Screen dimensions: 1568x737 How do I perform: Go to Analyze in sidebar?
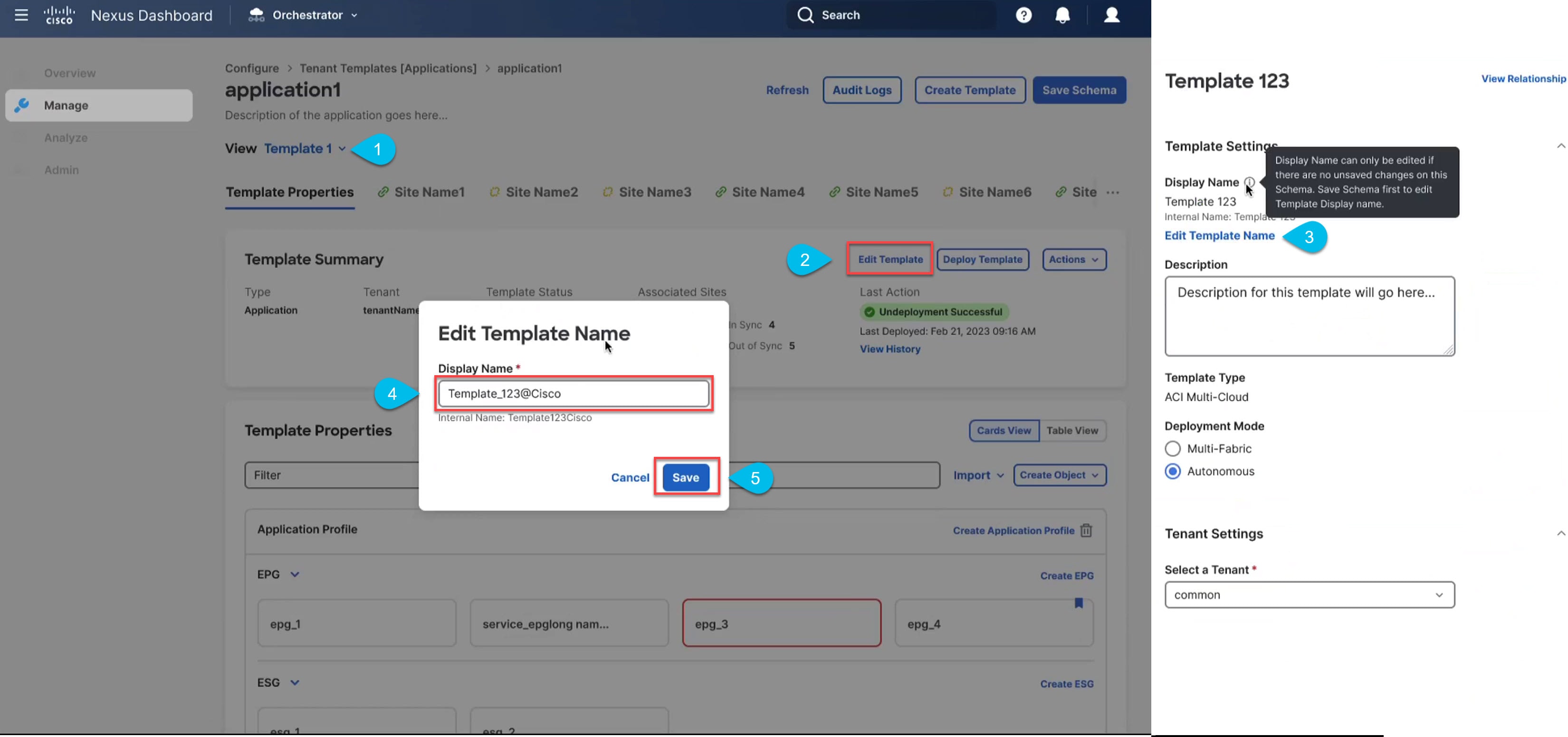(x=66, y=137)
